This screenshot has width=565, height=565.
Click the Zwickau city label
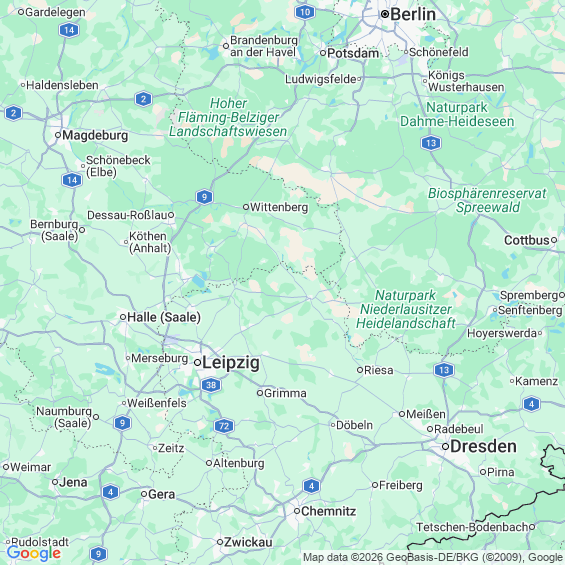click(248, 542)
